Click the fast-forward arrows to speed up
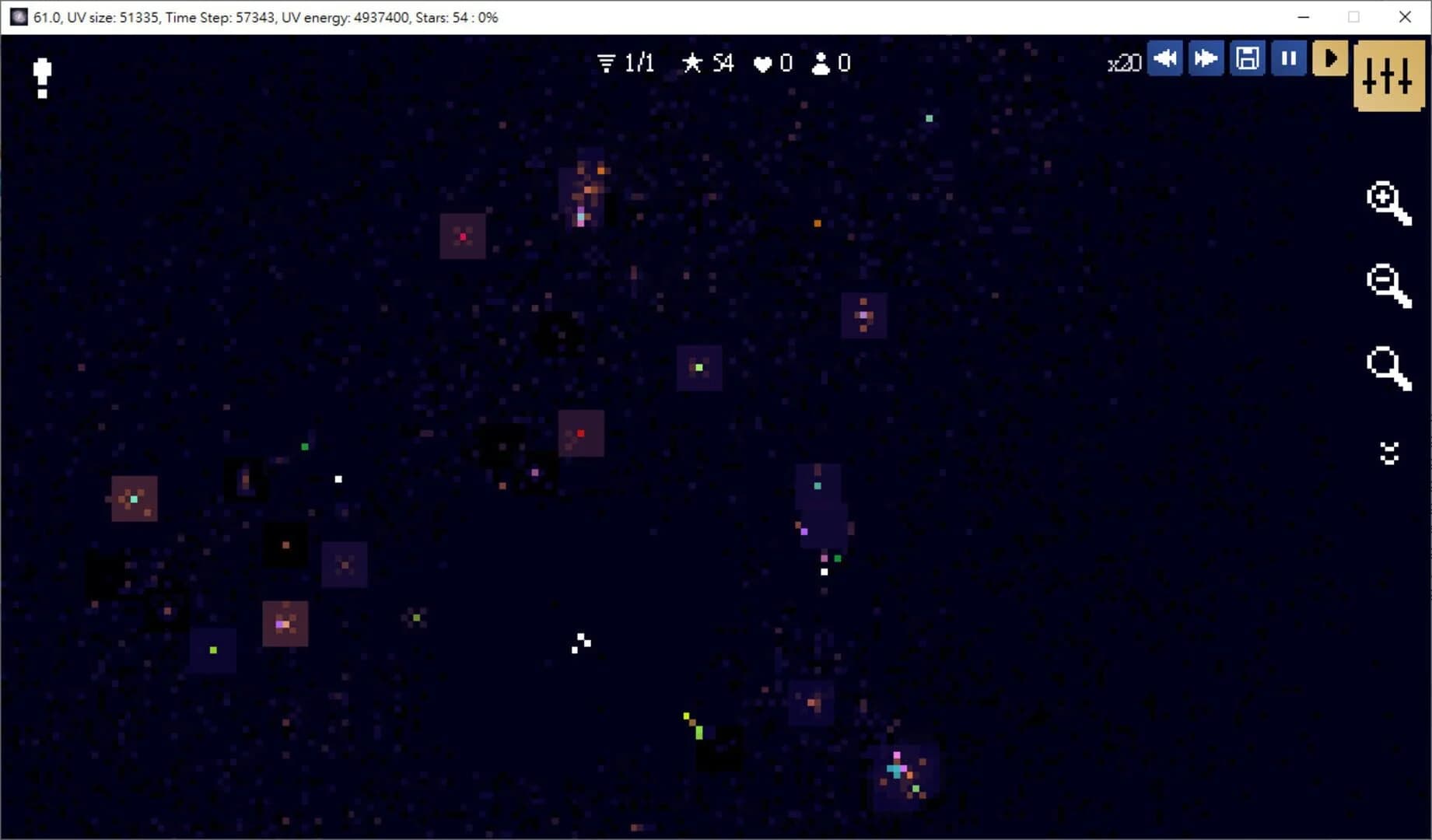Viewport: 1432px width, 840px height. tap(1206, 58)
